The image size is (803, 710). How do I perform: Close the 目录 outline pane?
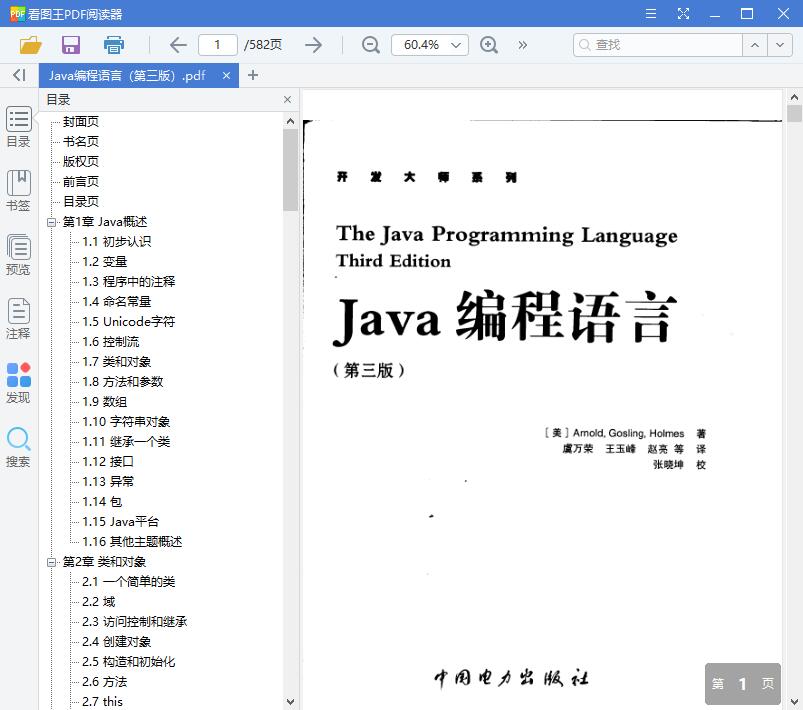coord(287,99)
